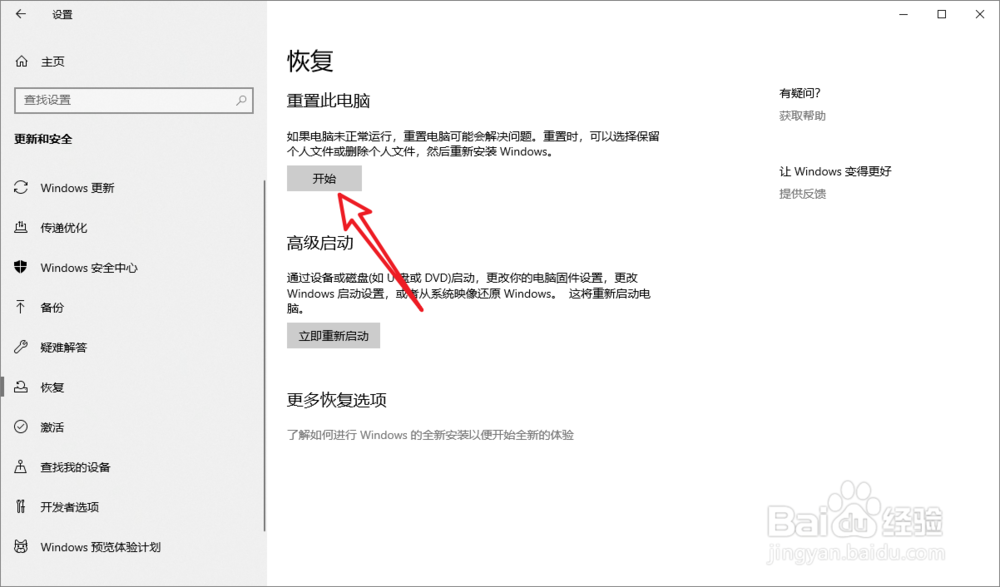
Task: Open Windows 预览体验计划 page
Action: coord(100,547)
